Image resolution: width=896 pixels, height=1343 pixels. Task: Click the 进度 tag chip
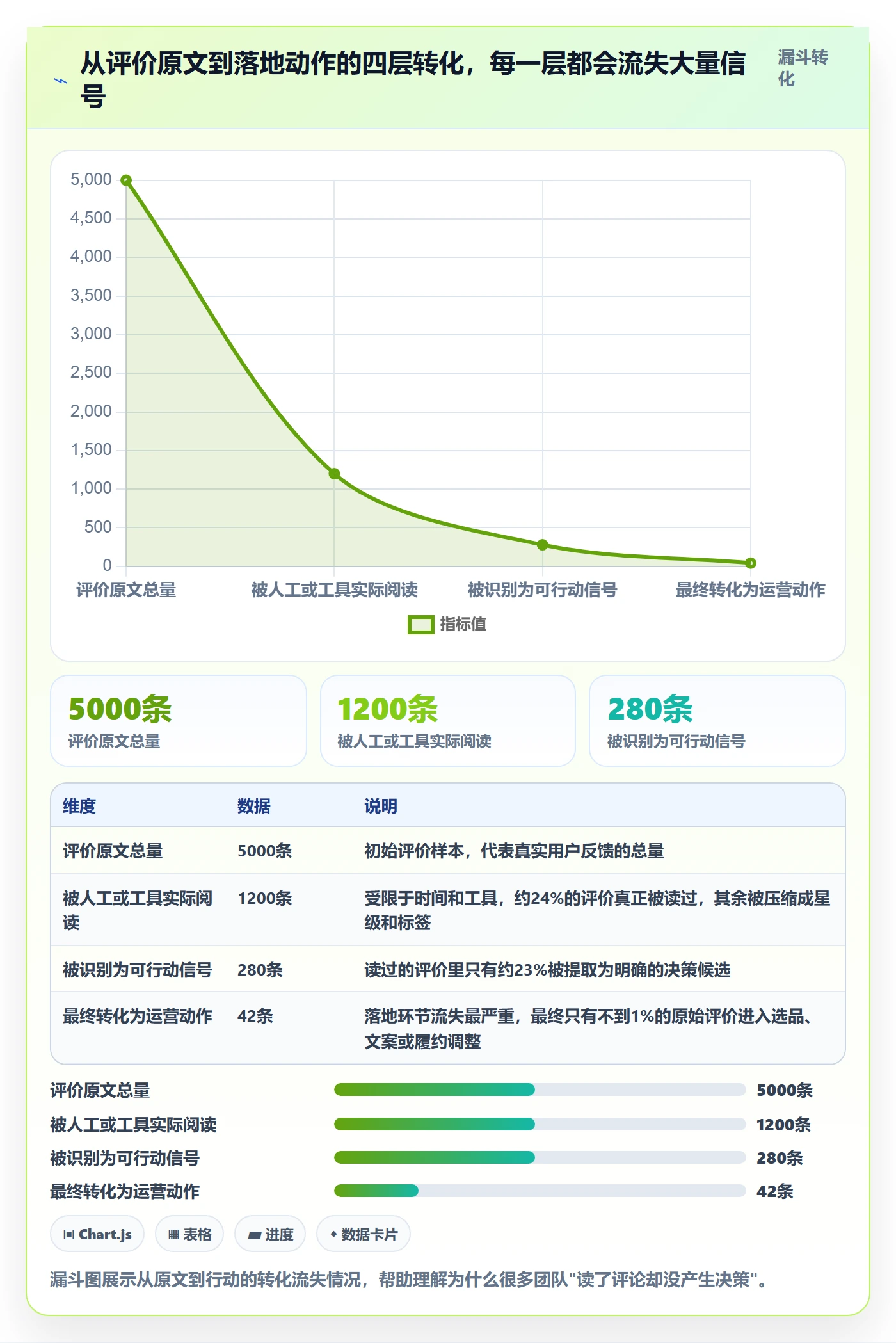point(270,1234)
